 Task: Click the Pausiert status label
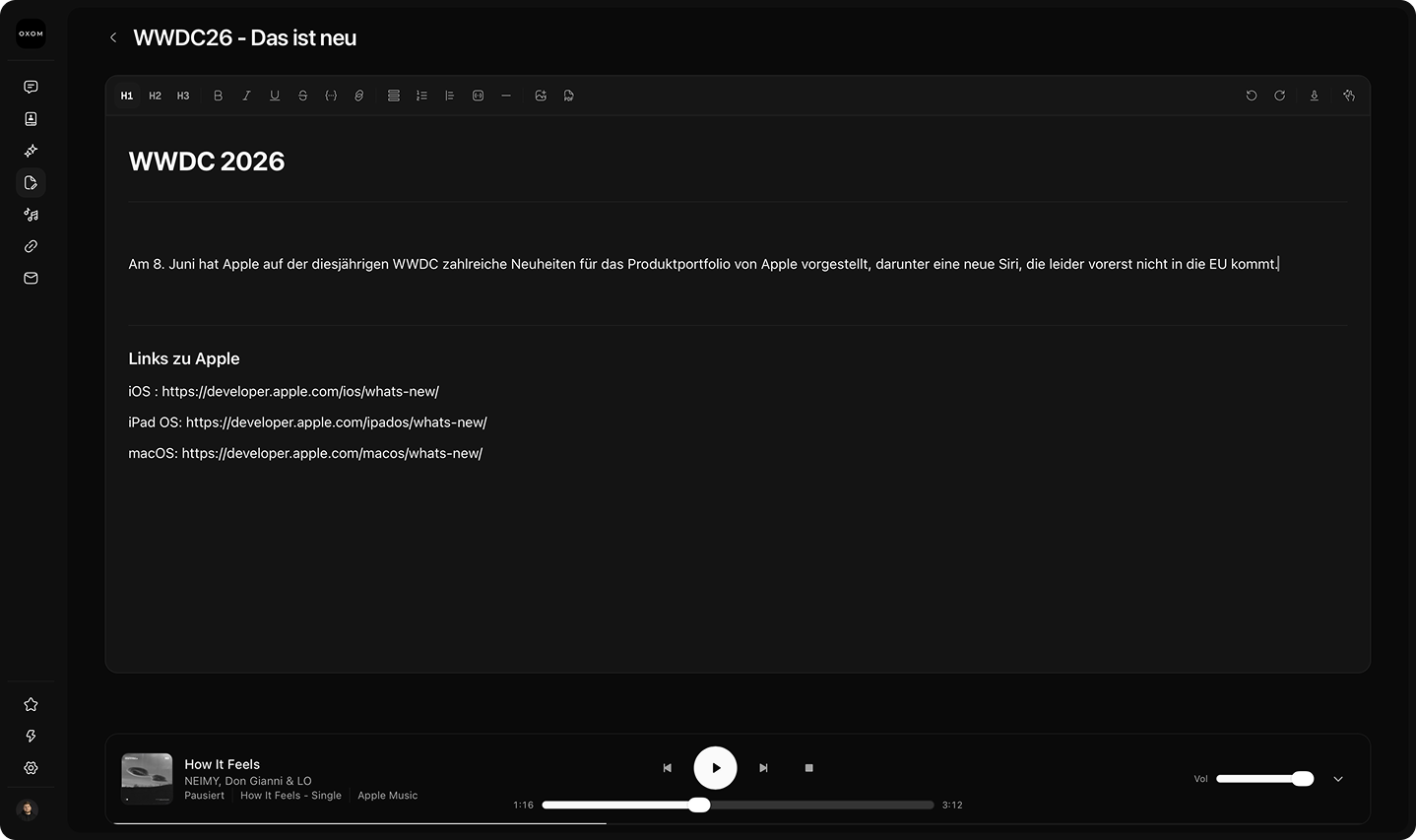tap(205, 796)
